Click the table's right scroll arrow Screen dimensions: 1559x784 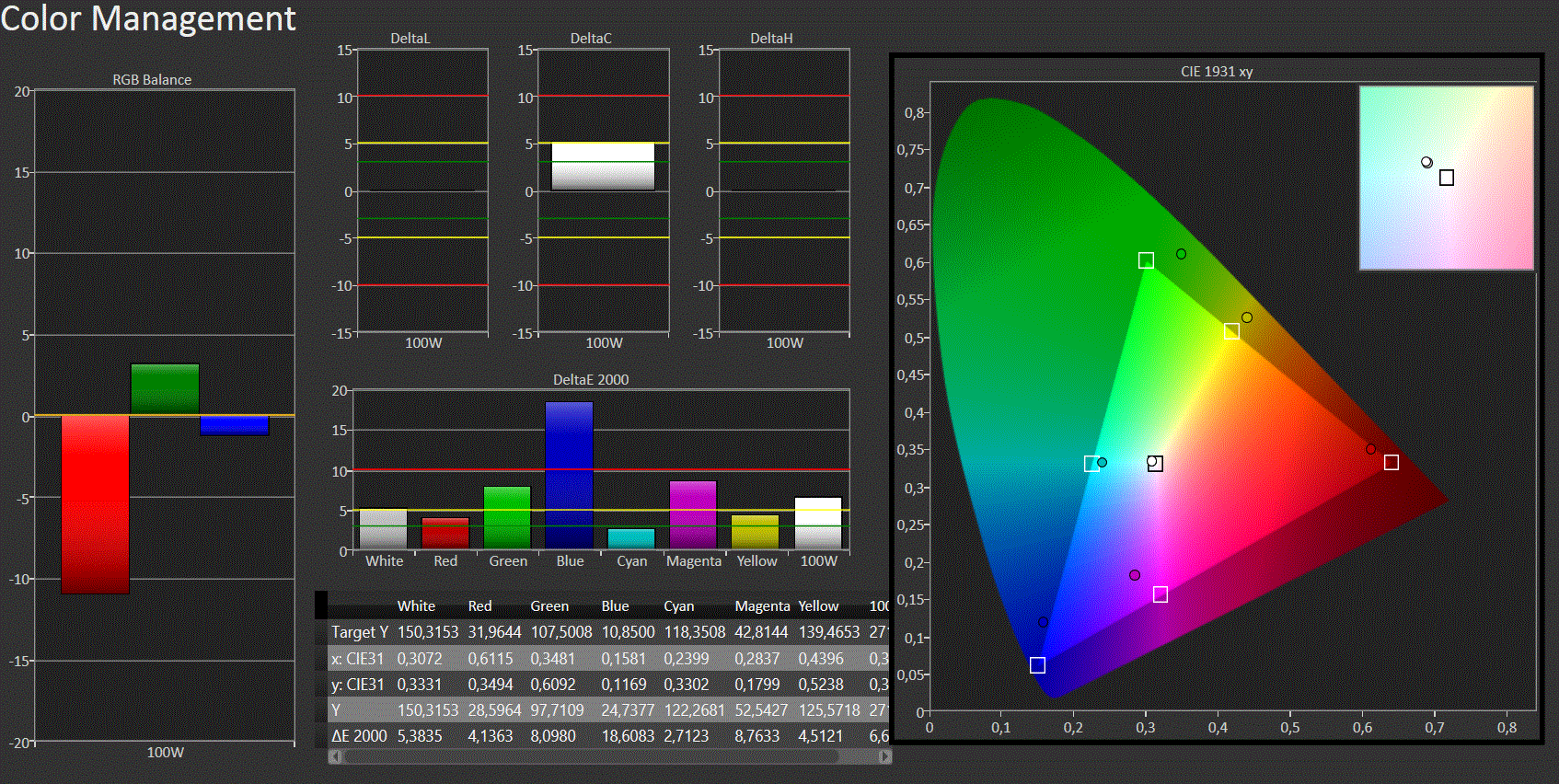coord(885,756)
